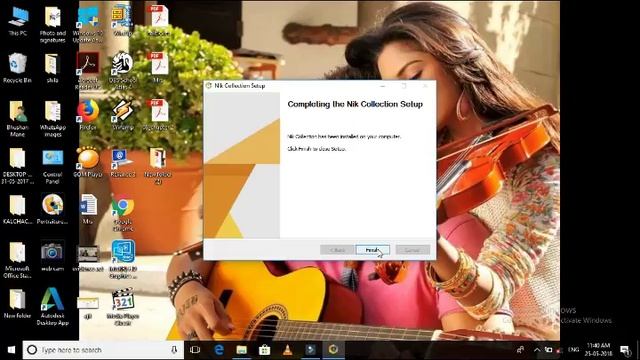Select the Intel HD Graphics shortcut
This screenshot has height=360, width=640.
(122, 260)
